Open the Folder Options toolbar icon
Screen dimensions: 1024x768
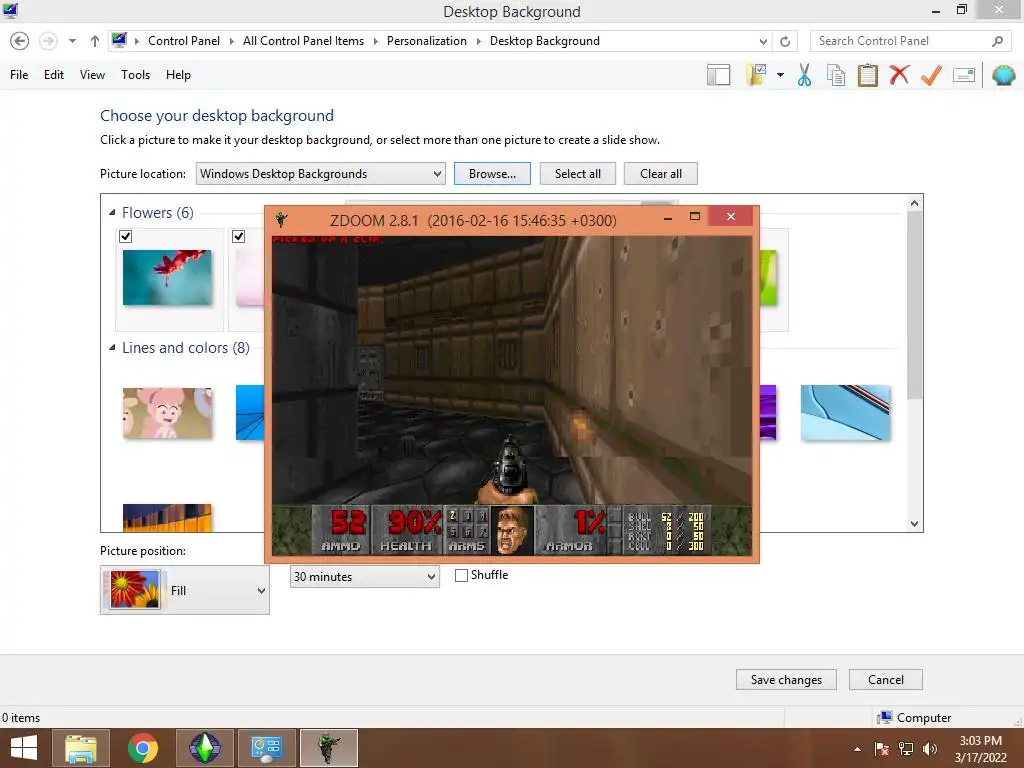click(757, 74)
